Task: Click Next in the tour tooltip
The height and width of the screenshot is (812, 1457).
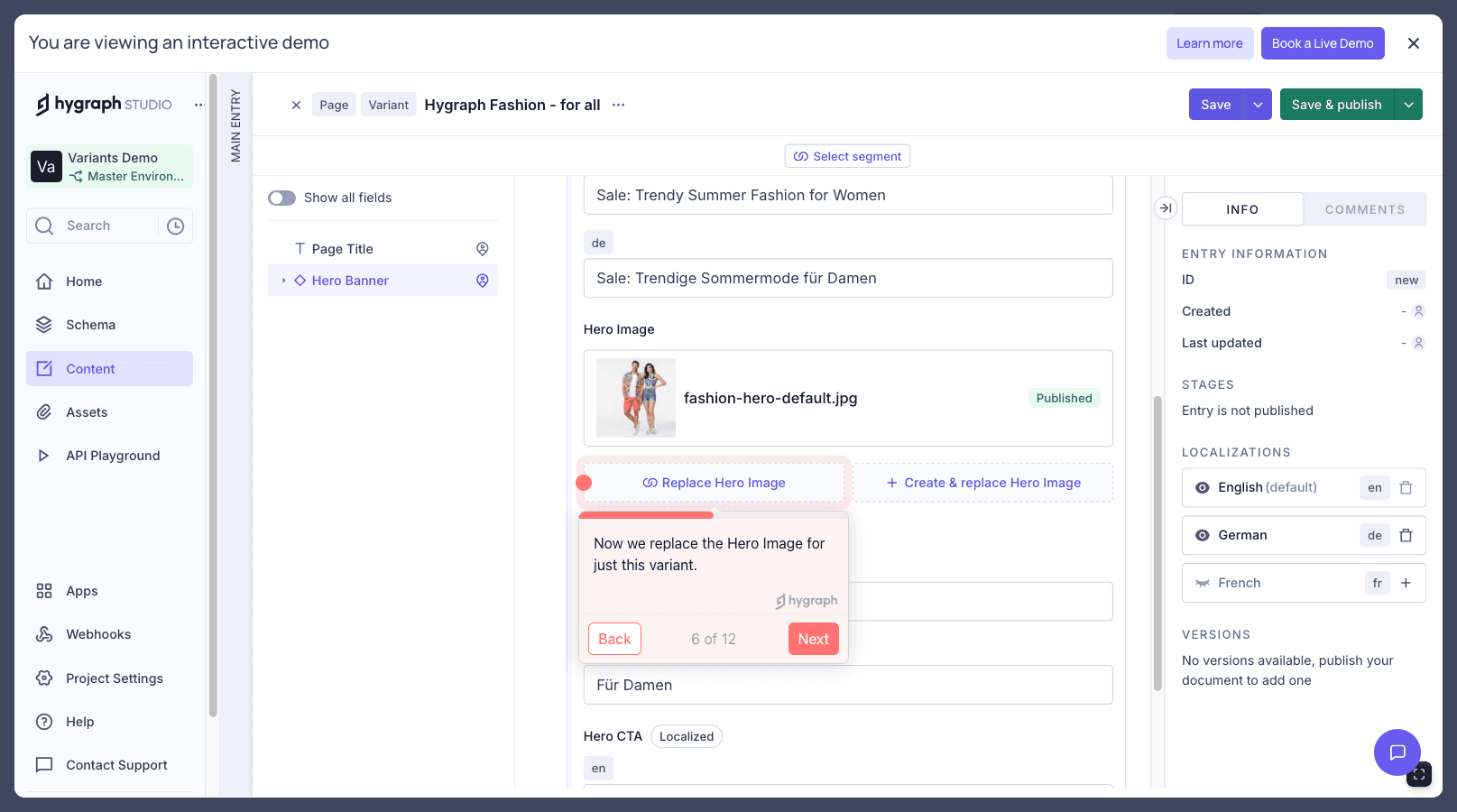Action: tap(813, 639)
